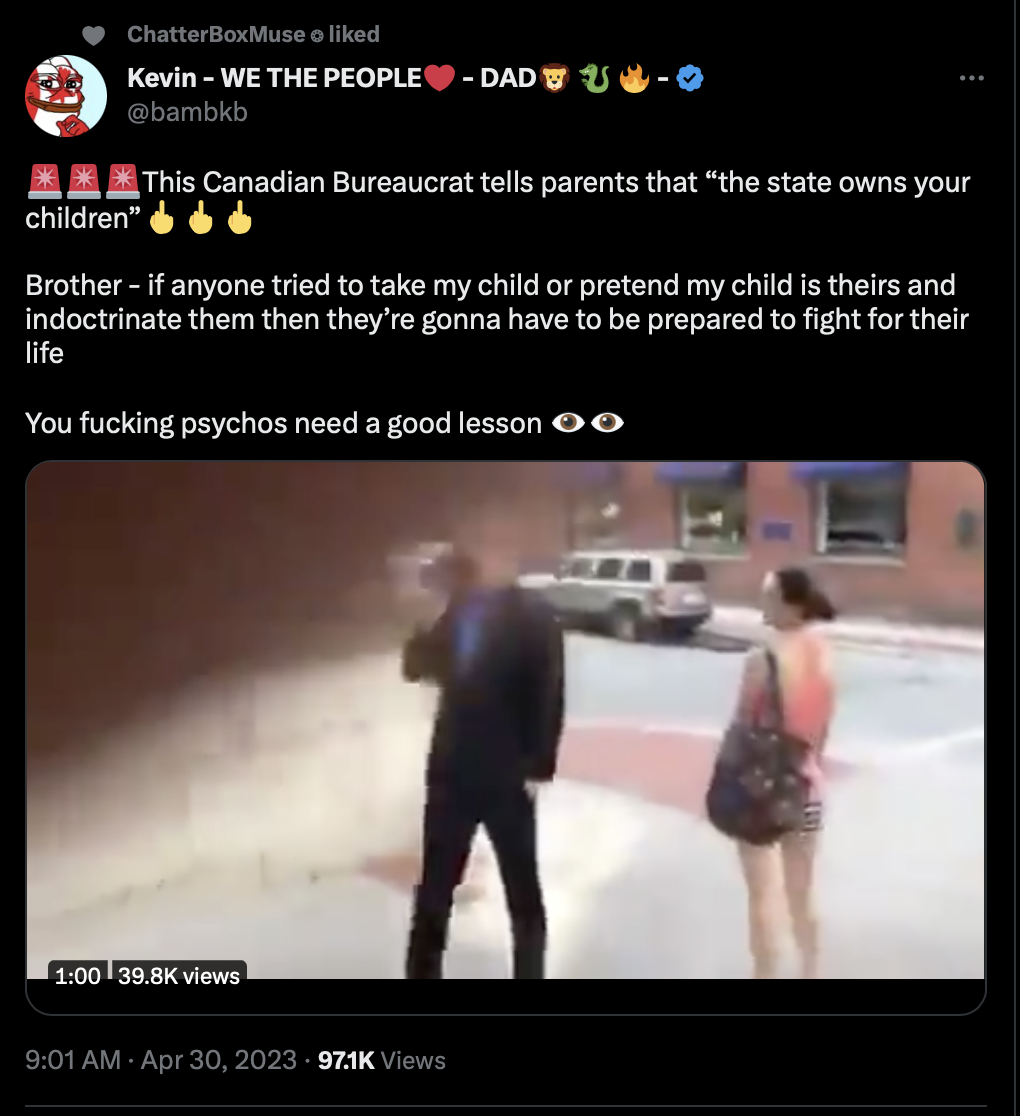Viewport: 1020px width, 1116px height.
Task: Click the lion emoji beside DAD
Action: pyautogui.click(x=554, y=78)
